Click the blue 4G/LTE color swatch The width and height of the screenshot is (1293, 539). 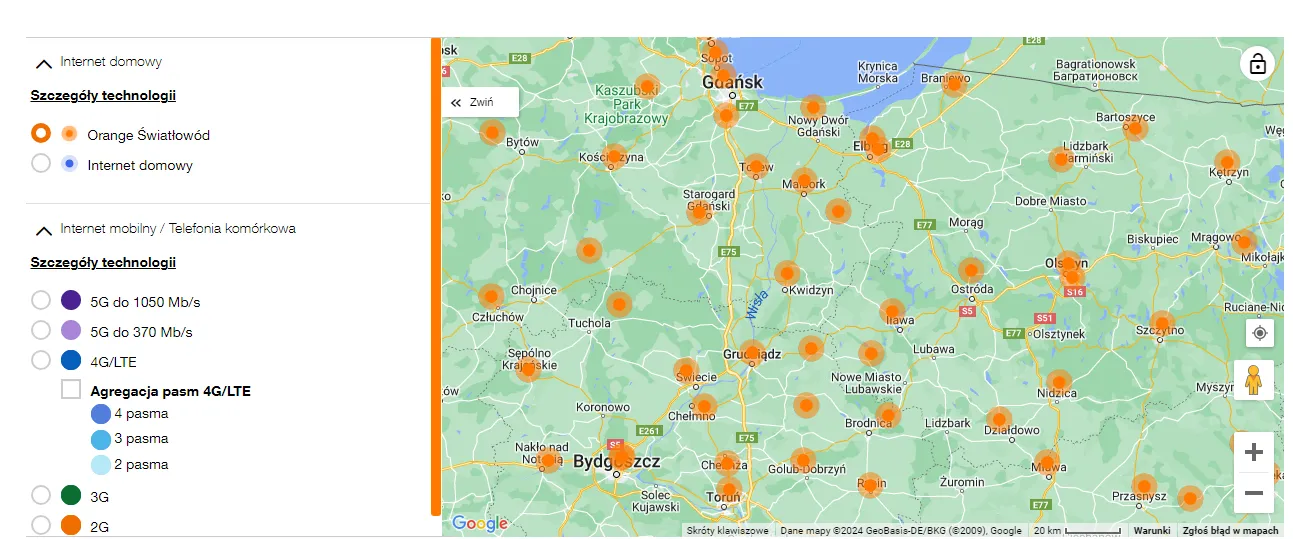pos(71,360)
